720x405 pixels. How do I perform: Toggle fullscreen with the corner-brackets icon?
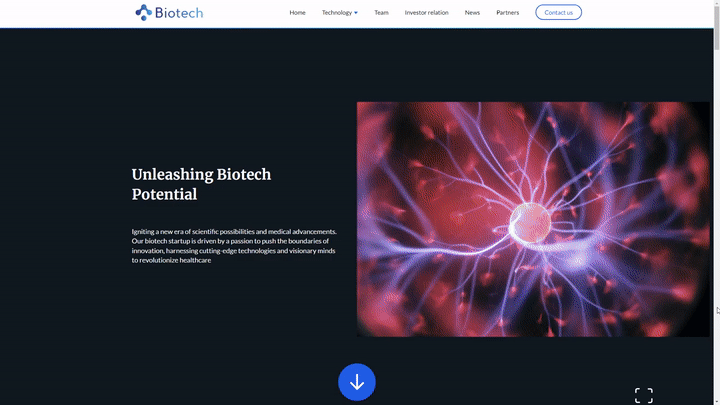pos(644,395)
